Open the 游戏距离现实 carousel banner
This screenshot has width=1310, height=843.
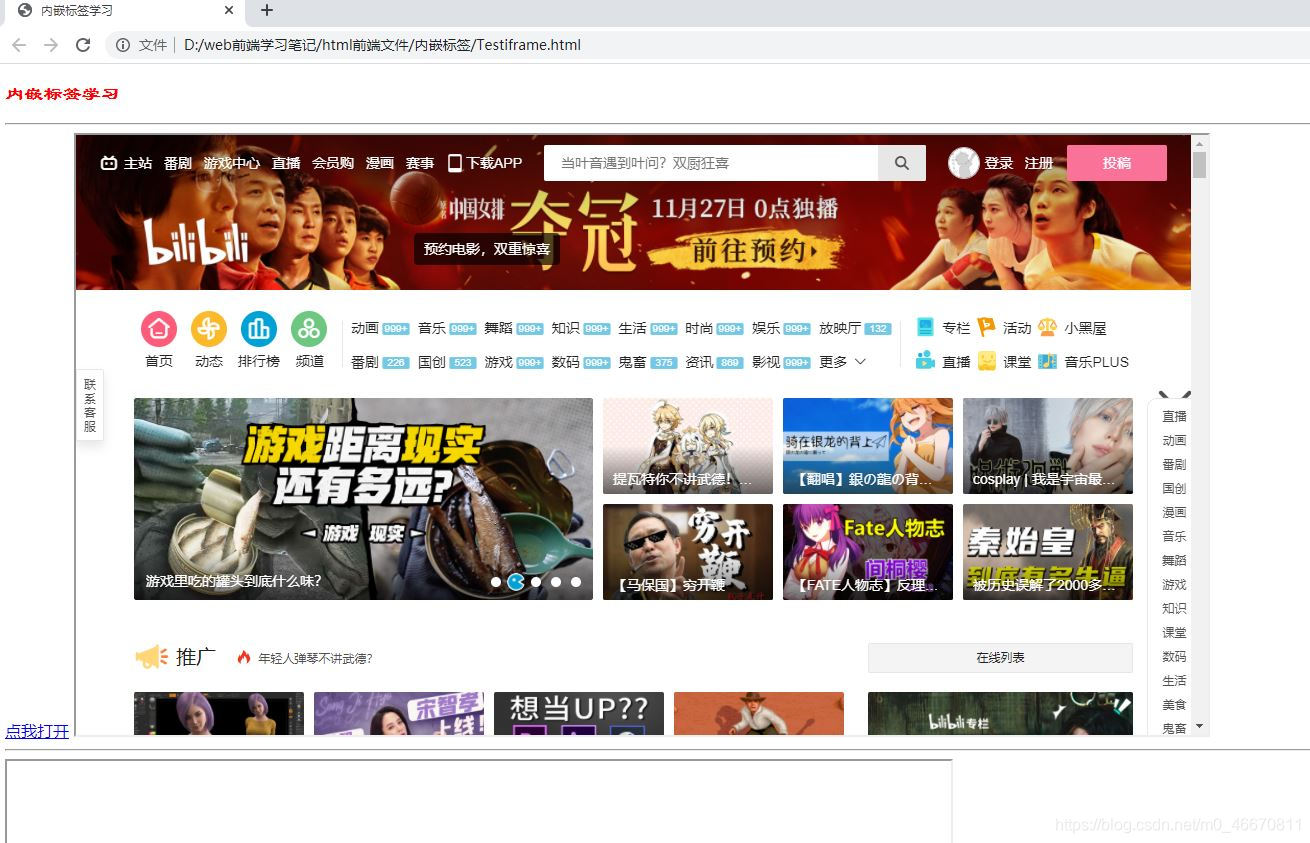coord(363,499)
